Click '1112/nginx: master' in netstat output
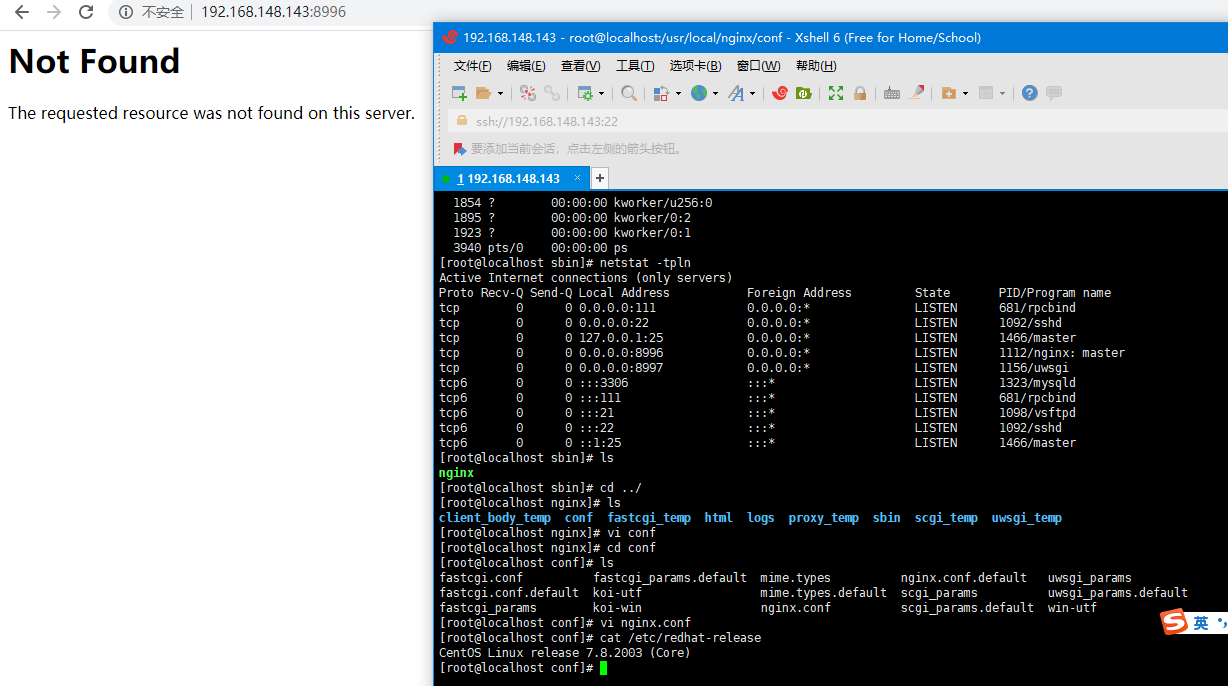This screenshot has height=686, width=1228. [x=1062, y=353]
